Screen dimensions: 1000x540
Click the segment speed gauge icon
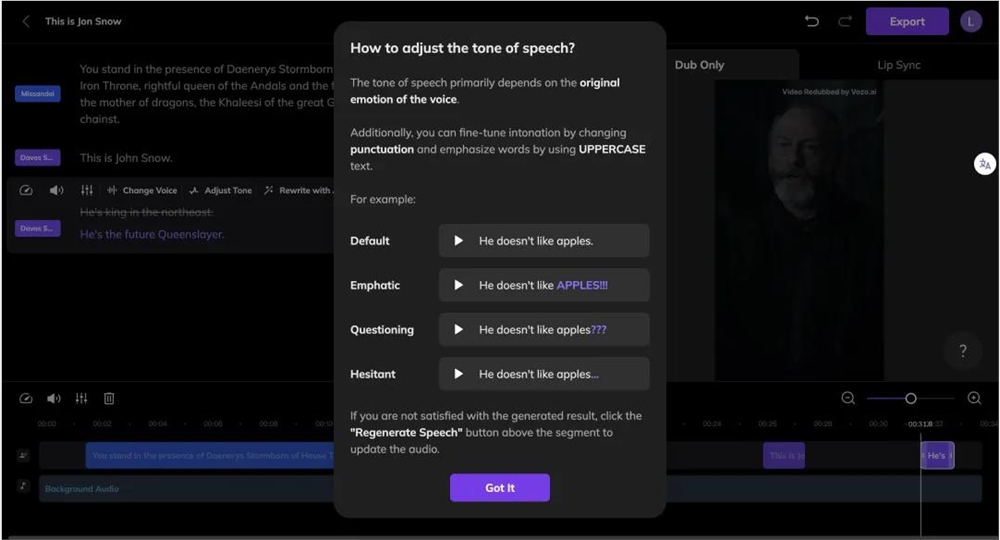[26, 190]
